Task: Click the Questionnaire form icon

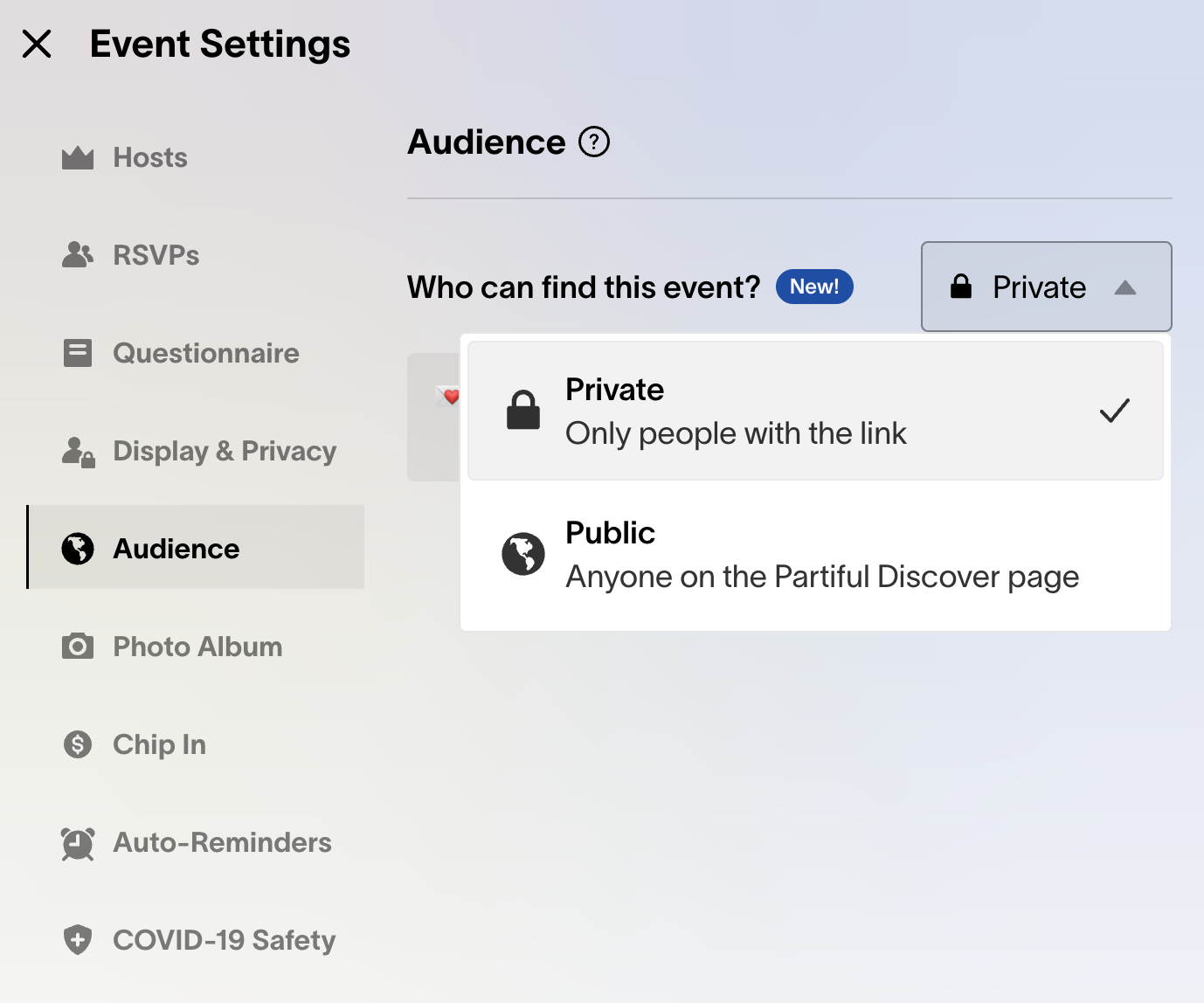Action: 78,353
